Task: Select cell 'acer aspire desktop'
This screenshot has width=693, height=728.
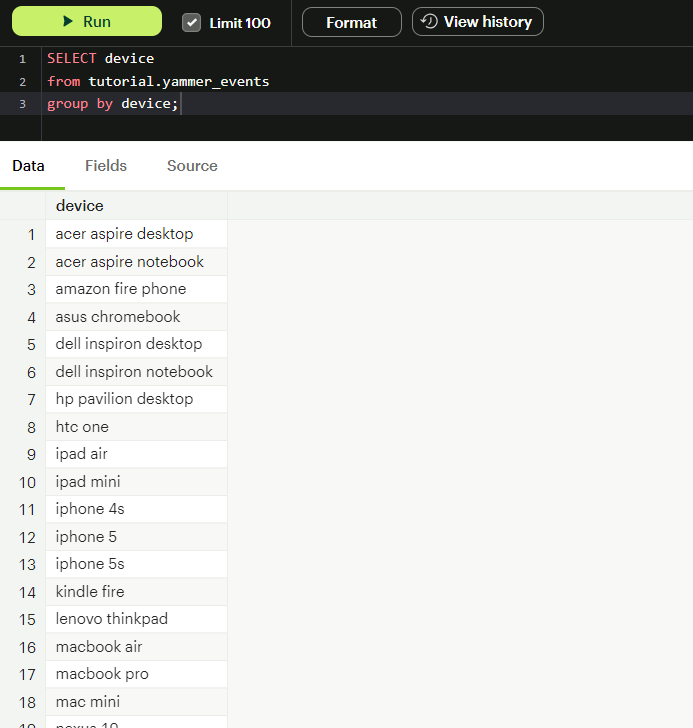Action: tap(136, 234)
